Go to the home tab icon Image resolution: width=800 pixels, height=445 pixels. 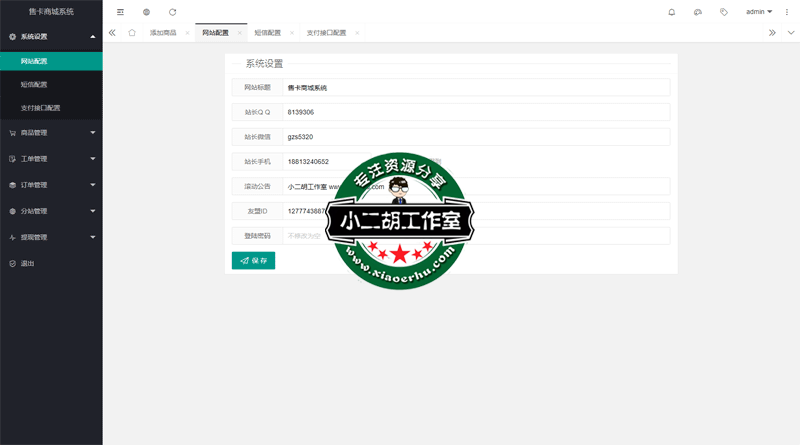(131, 33)
